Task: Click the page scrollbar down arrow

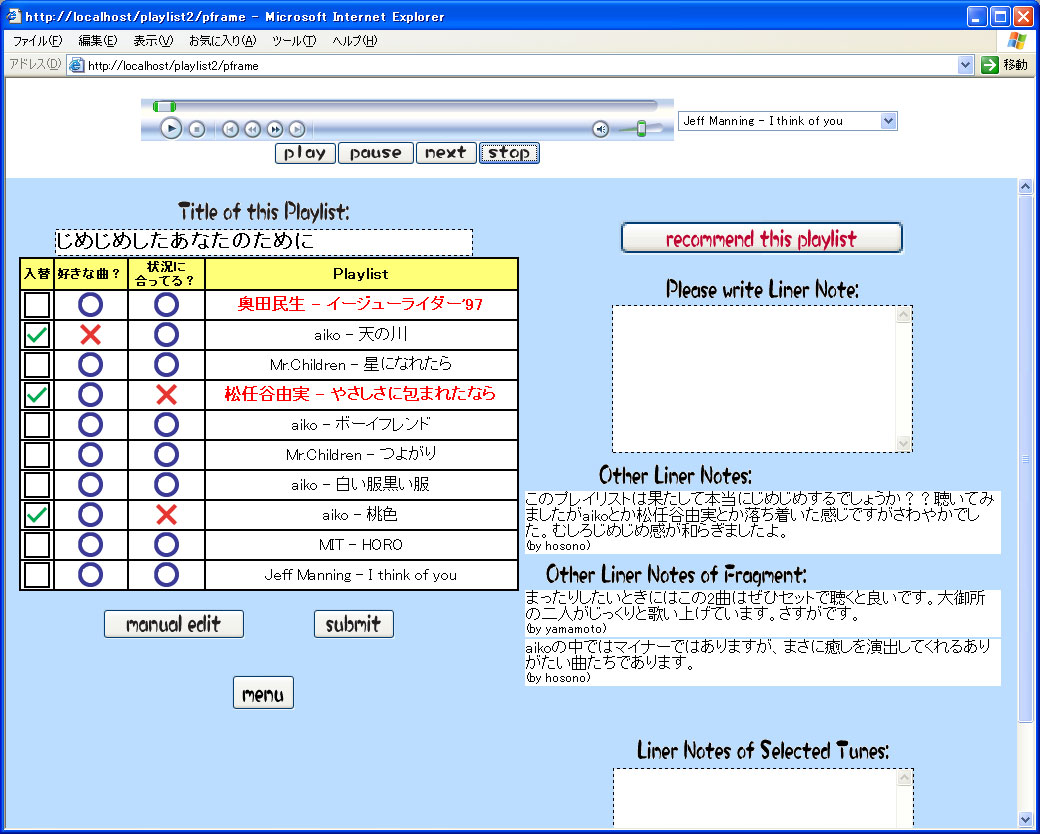Action: click(x=1025, y=820)
